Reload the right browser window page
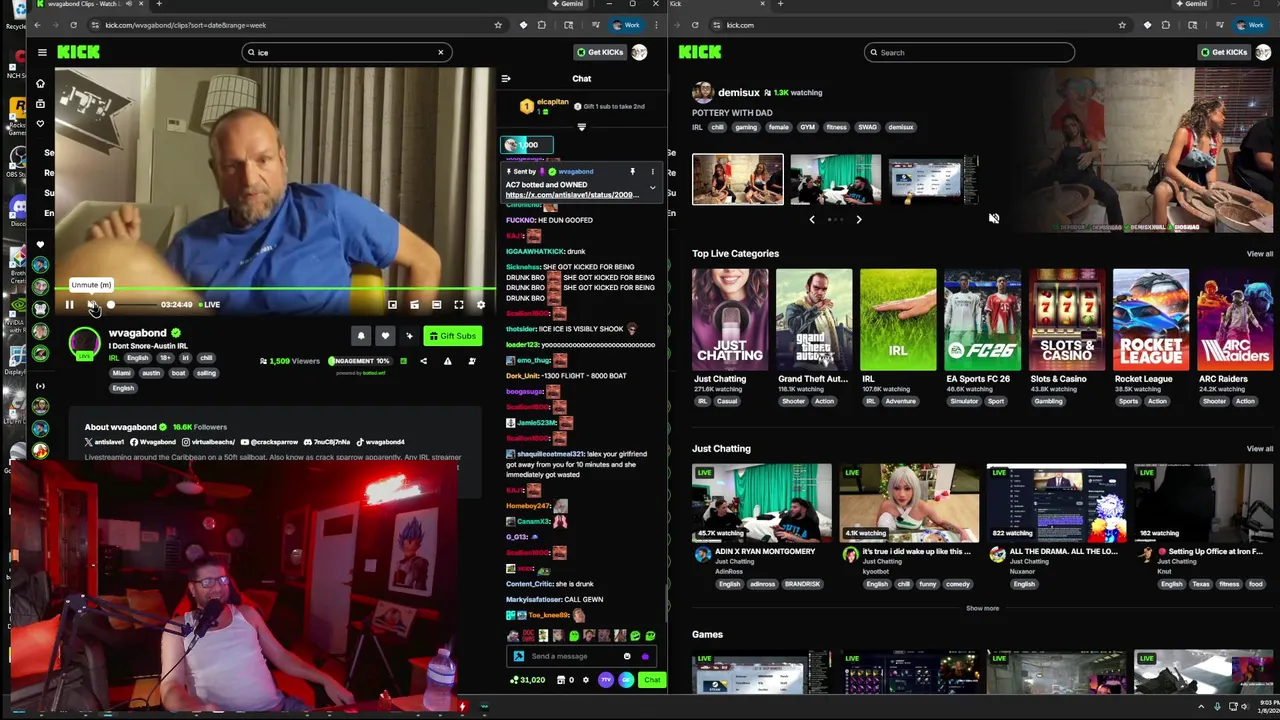1280x720 pixels. (695, 25)
